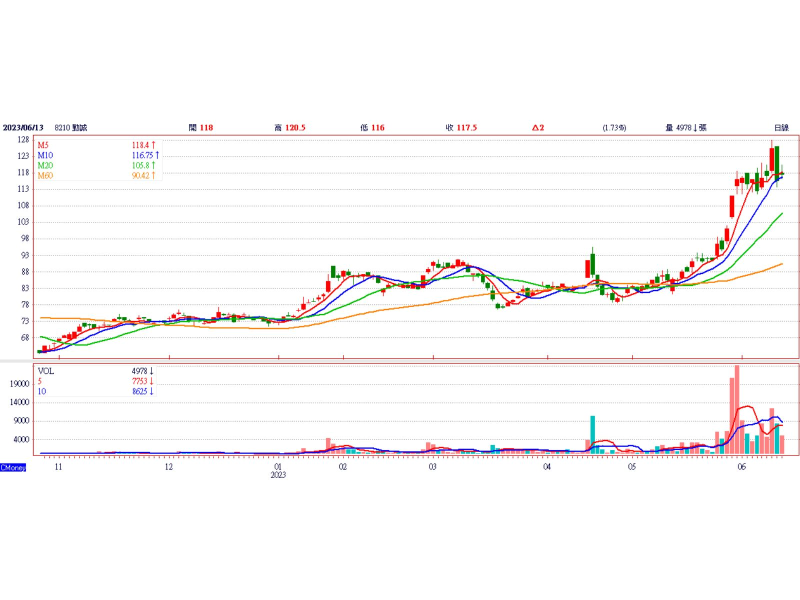800x600 pixels.
Task: Click the low price value 116
Action: (x=377, y=128)
